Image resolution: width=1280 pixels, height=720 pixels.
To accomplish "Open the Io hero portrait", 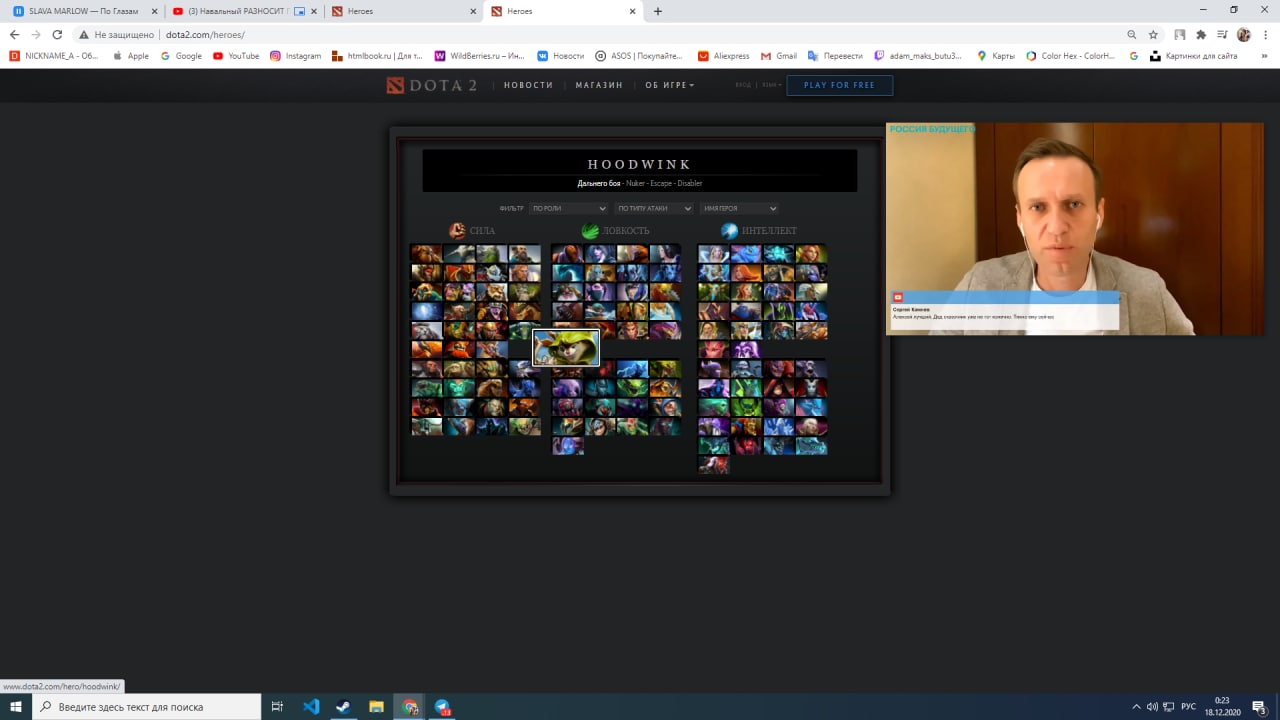I will tap(426, 311).
